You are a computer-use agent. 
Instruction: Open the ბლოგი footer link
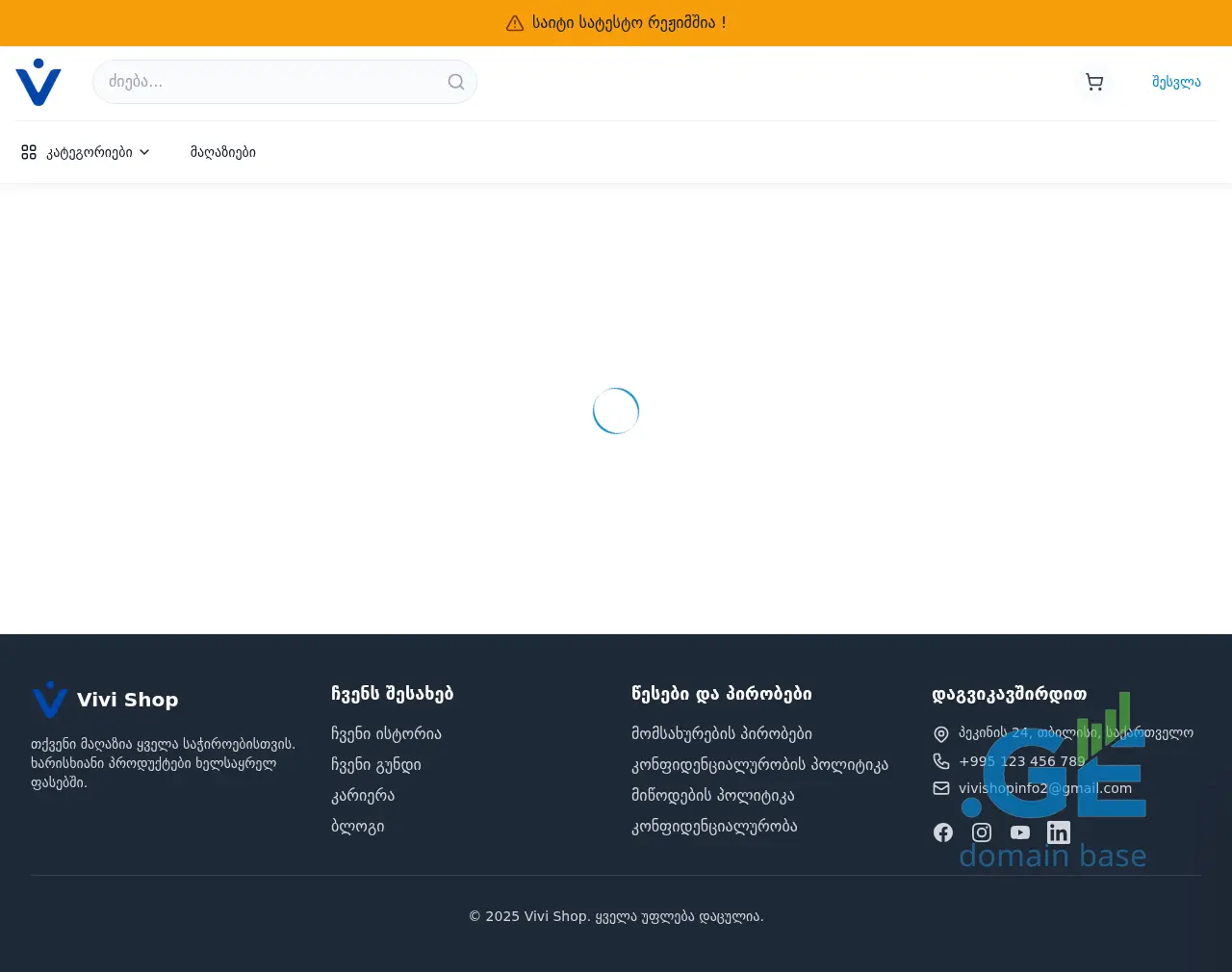click(358, 827)
